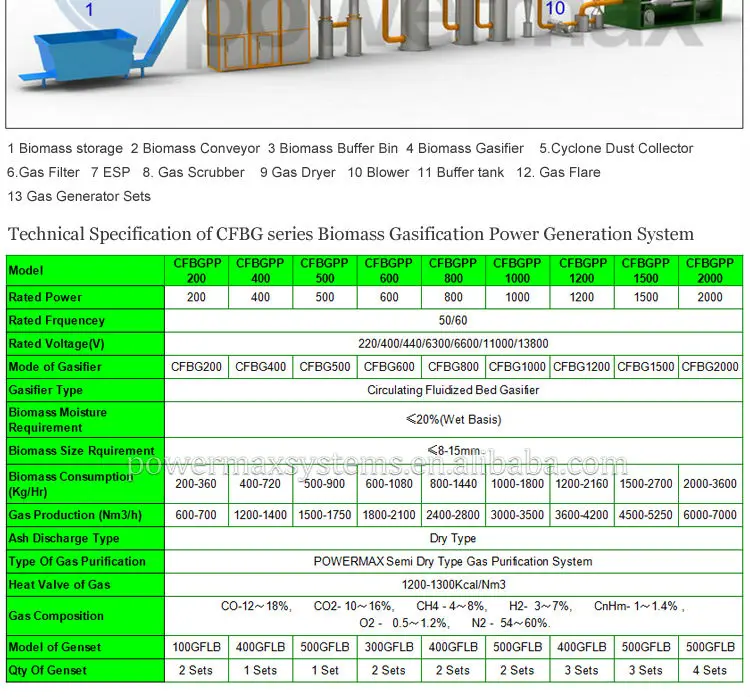Click the "50/60" frequency value

click(x=453, y=321)
